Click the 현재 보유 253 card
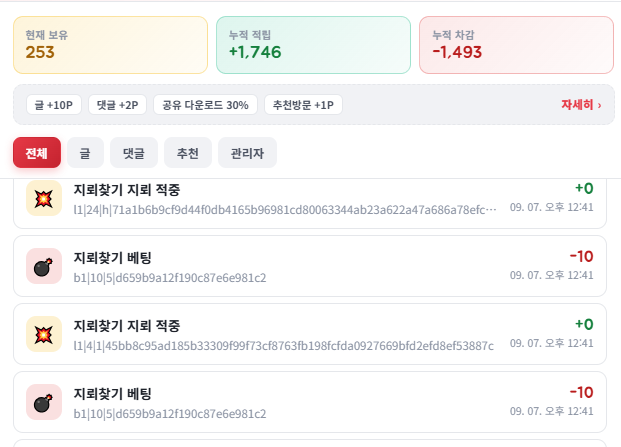The width and height of the screenshot is (621, 447). tap(110, 45)
